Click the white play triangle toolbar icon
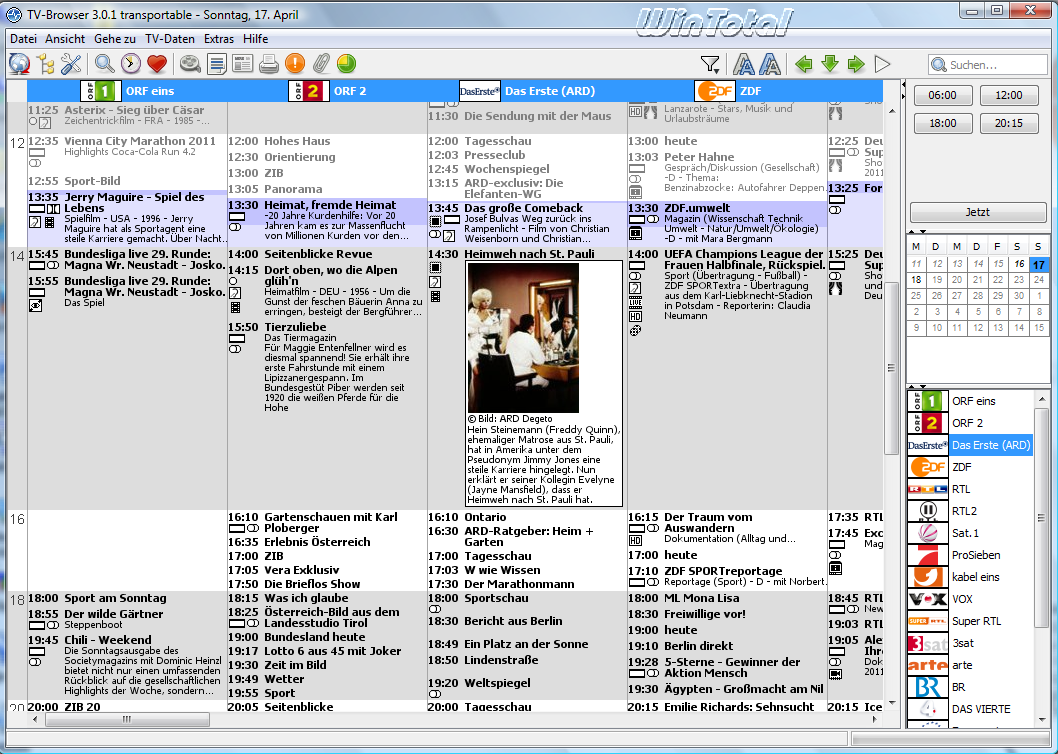 pos(882,65)
